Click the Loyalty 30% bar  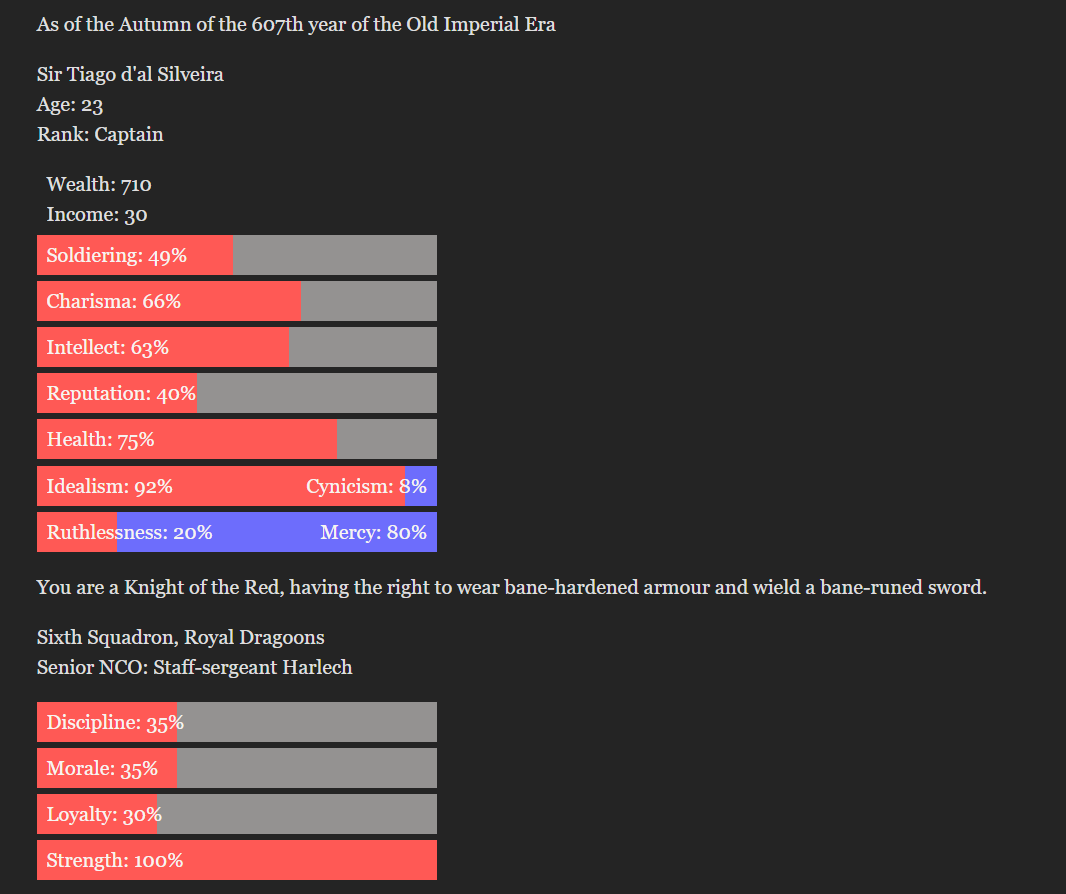click(x=236, y=814)
